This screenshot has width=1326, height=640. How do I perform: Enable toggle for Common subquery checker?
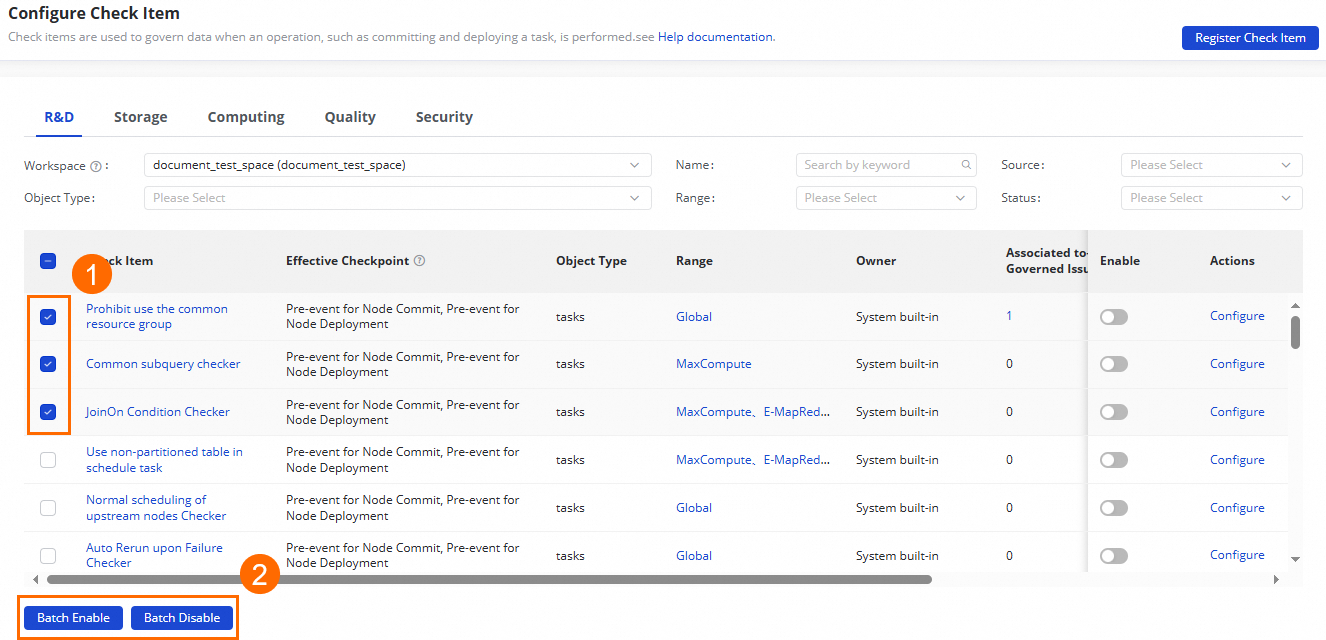point(1114,364)
